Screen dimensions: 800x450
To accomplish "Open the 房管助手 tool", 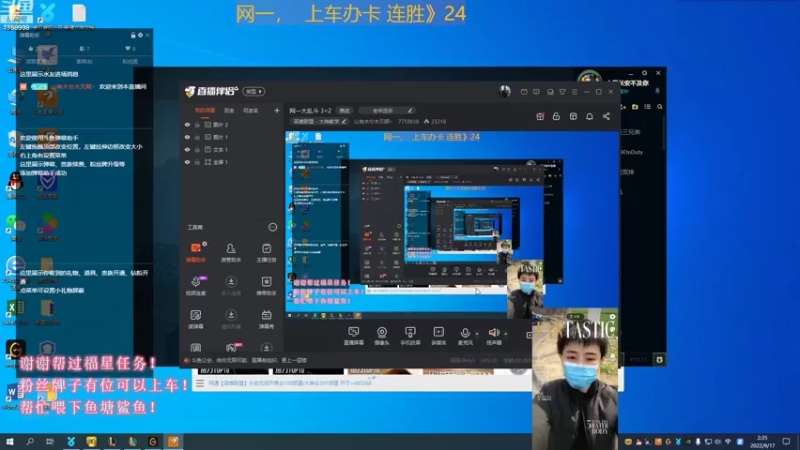I will point(231,253).
